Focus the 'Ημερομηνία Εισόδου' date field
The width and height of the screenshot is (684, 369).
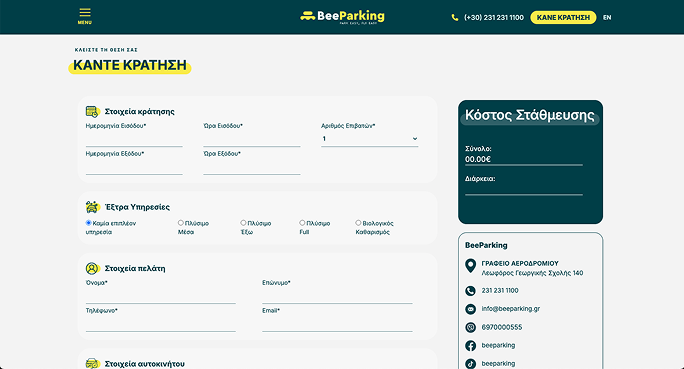pyautogui.click(x=134, y=139)
